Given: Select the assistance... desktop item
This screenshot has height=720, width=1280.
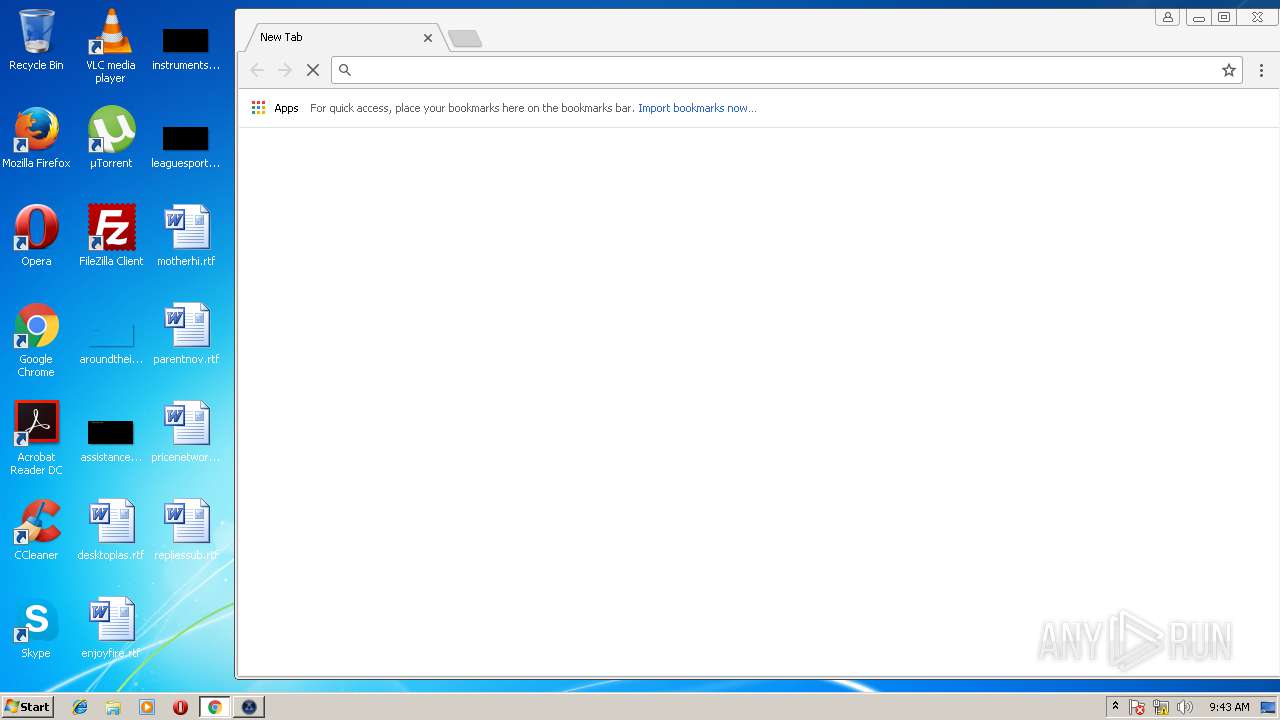Looking at the screenshot, I should pyautogui.click(x=110, y=438).
